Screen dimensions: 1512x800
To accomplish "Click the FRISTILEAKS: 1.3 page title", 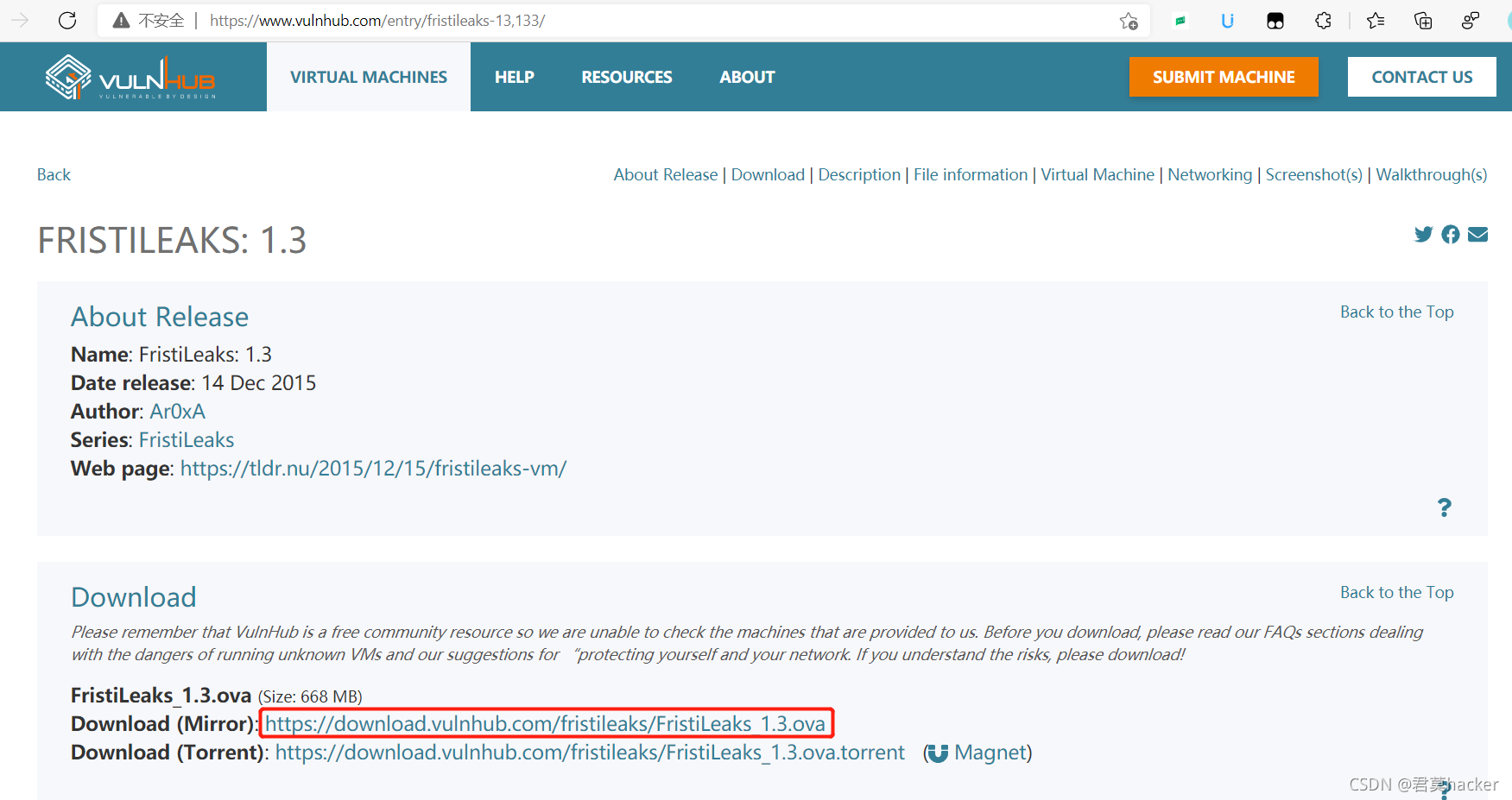I will [172, 240].
